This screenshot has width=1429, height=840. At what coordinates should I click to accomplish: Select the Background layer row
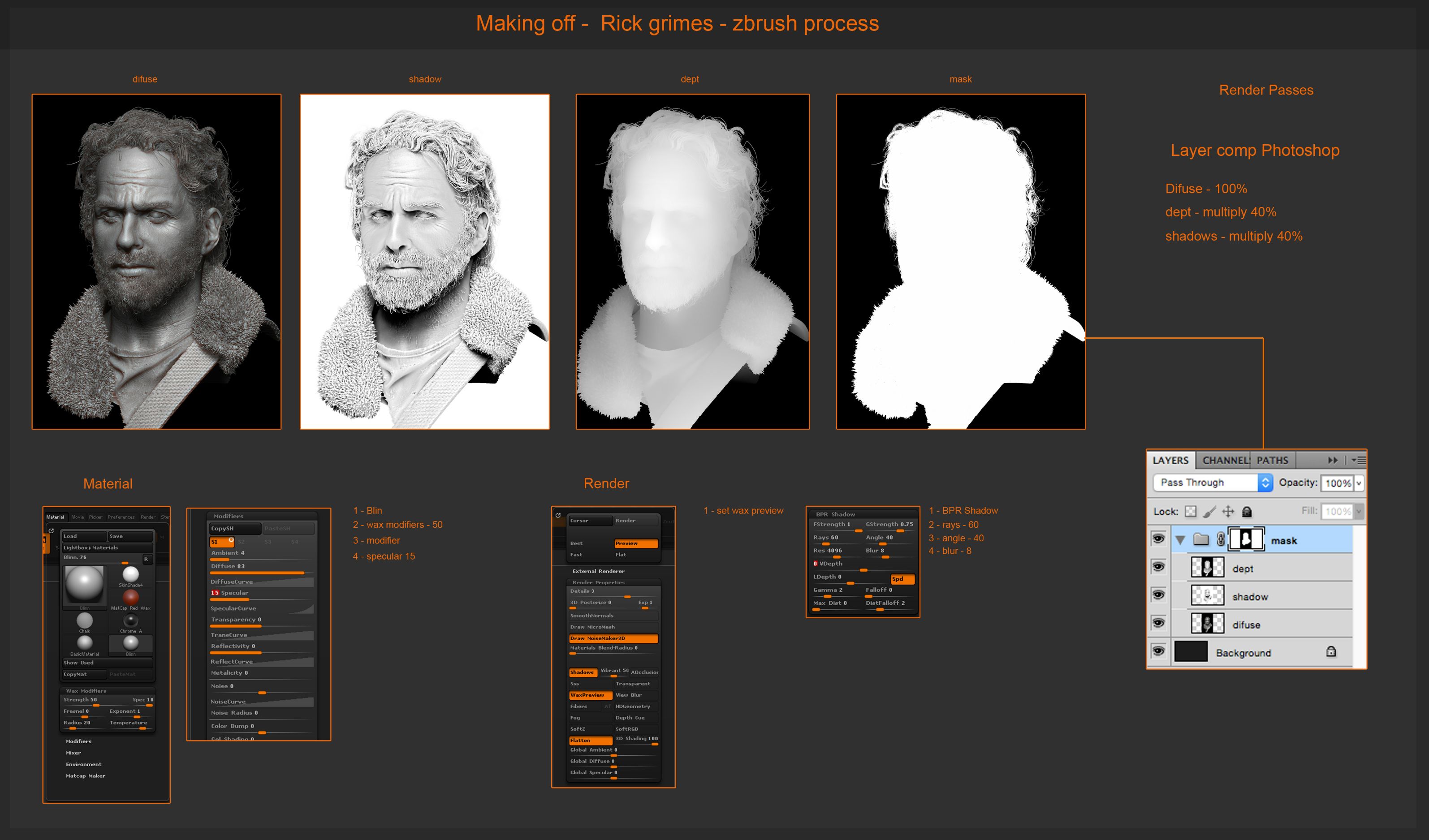(1251, 651)
